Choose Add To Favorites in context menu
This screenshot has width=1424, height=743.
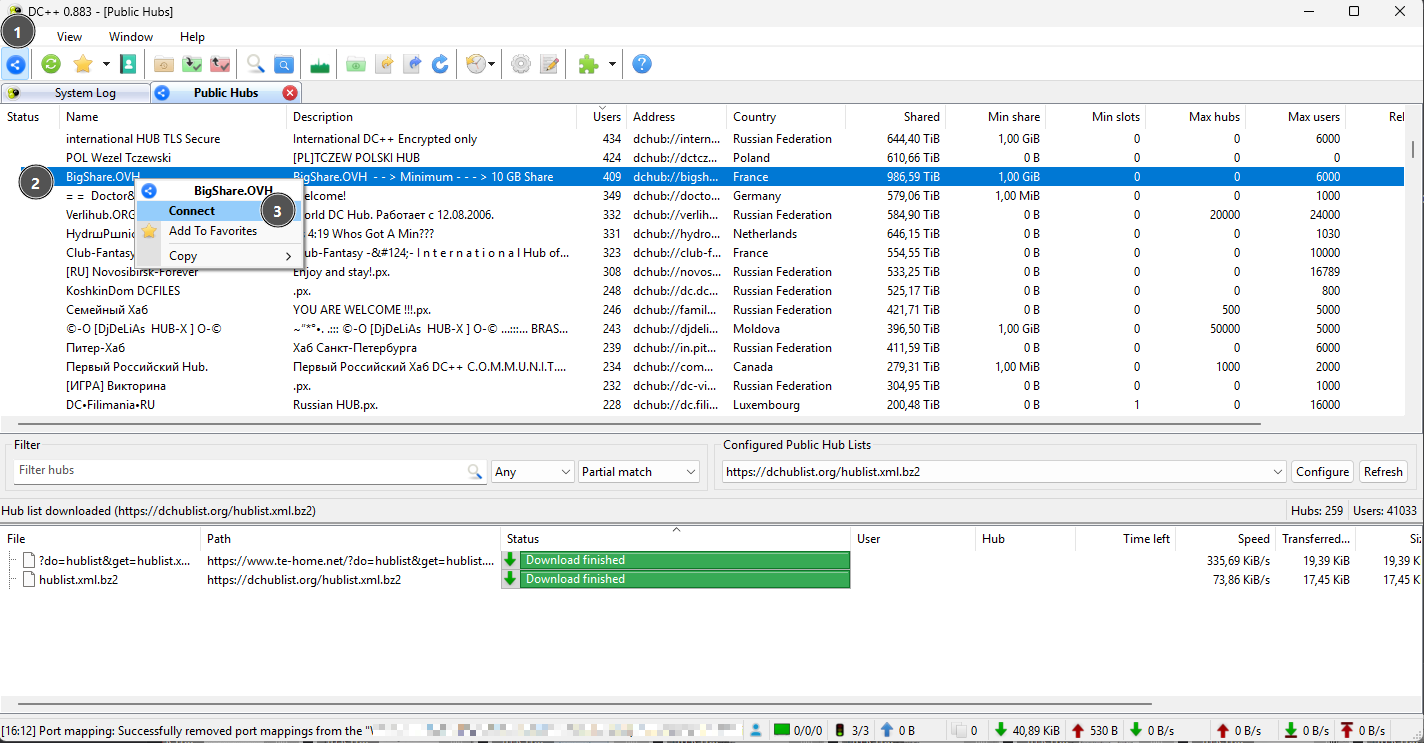click(x=219, y=231)
